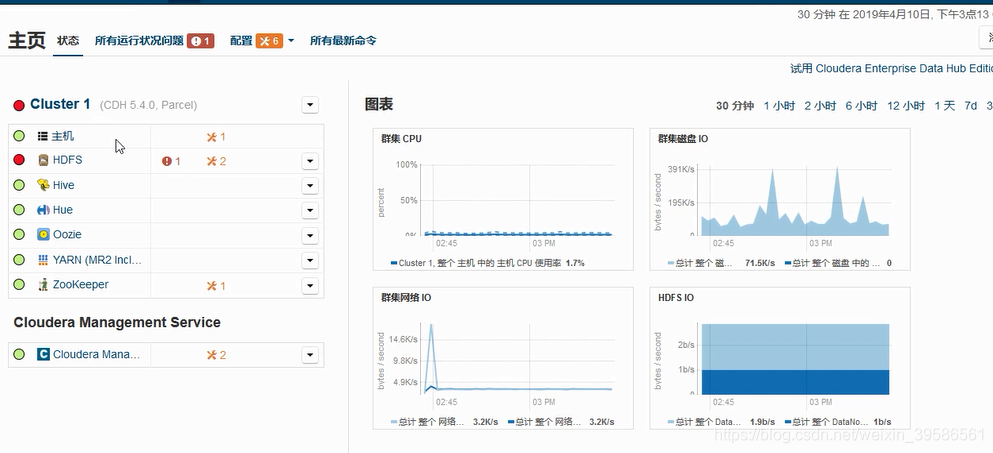
Task: Open the Cloudera Management Service link
Action: click(x=96, y=354)
